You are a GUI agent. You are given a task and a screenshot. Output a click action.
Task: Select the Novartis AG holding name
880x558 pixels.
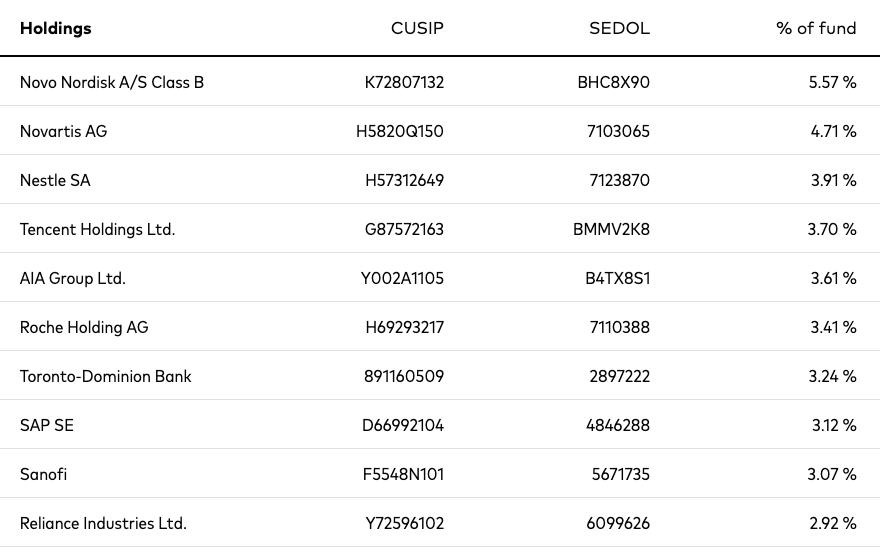(63, 131)
